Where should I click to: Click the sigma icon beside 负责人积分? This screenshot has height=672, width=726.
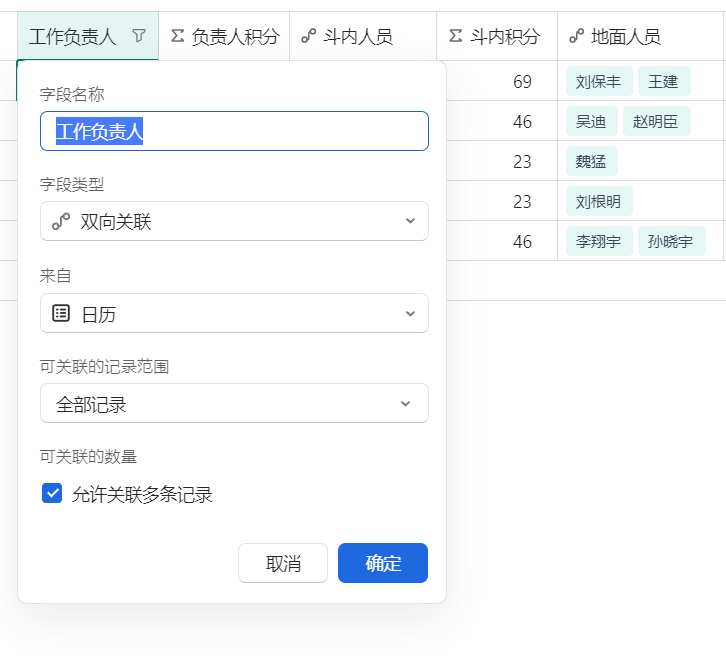pyautogui.click(x=178, y=36)
